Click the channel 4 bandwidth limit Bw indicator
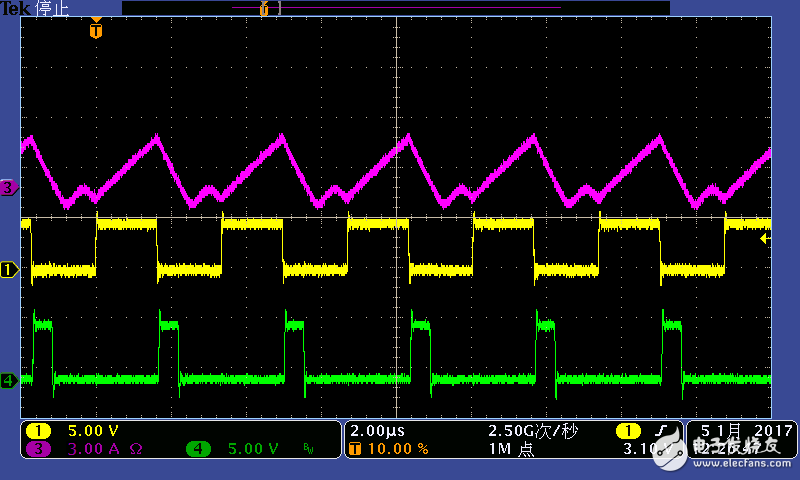This screenshot has width=800, height=480. tap(310, 450)
